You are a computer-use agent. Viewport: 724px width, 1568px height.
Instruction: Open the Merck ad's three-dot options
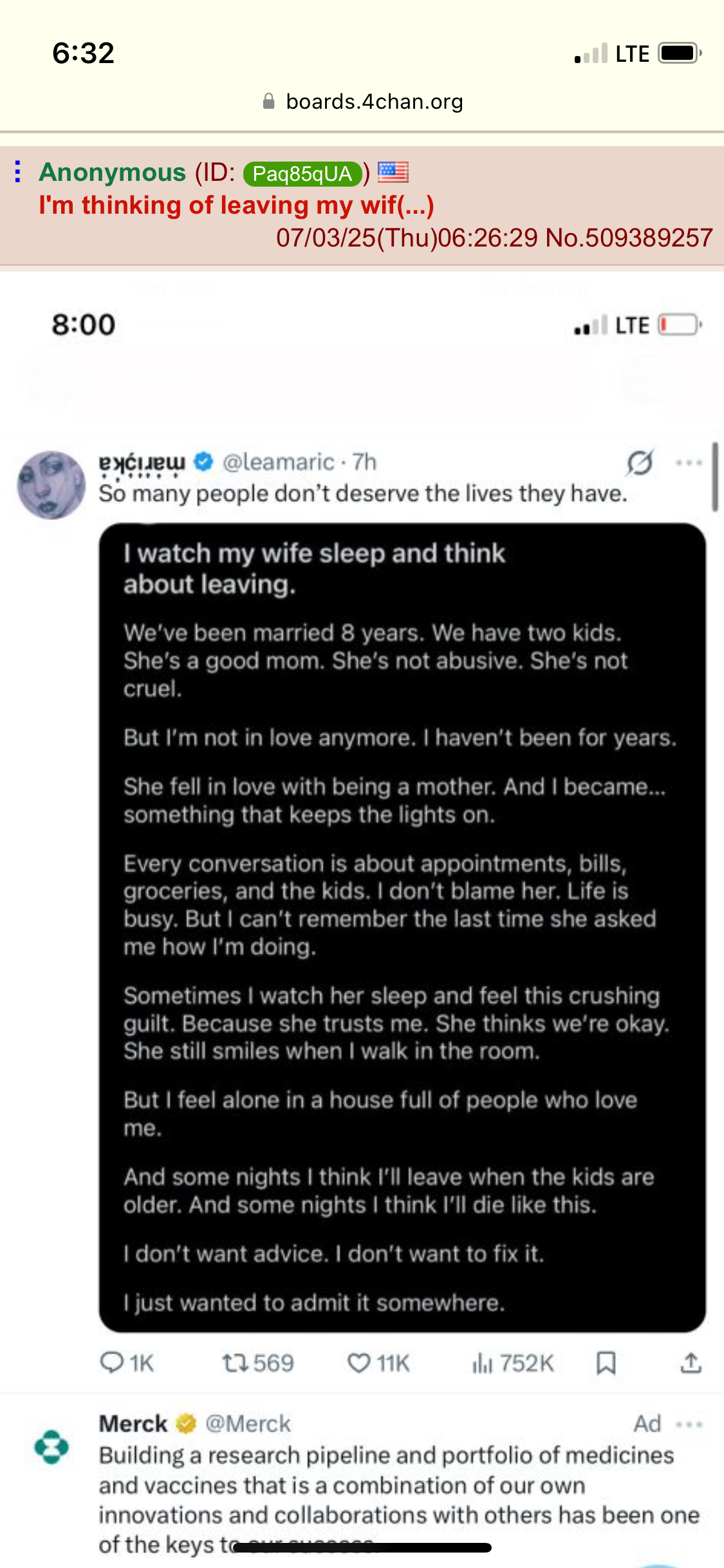(x=689, y=1424)
